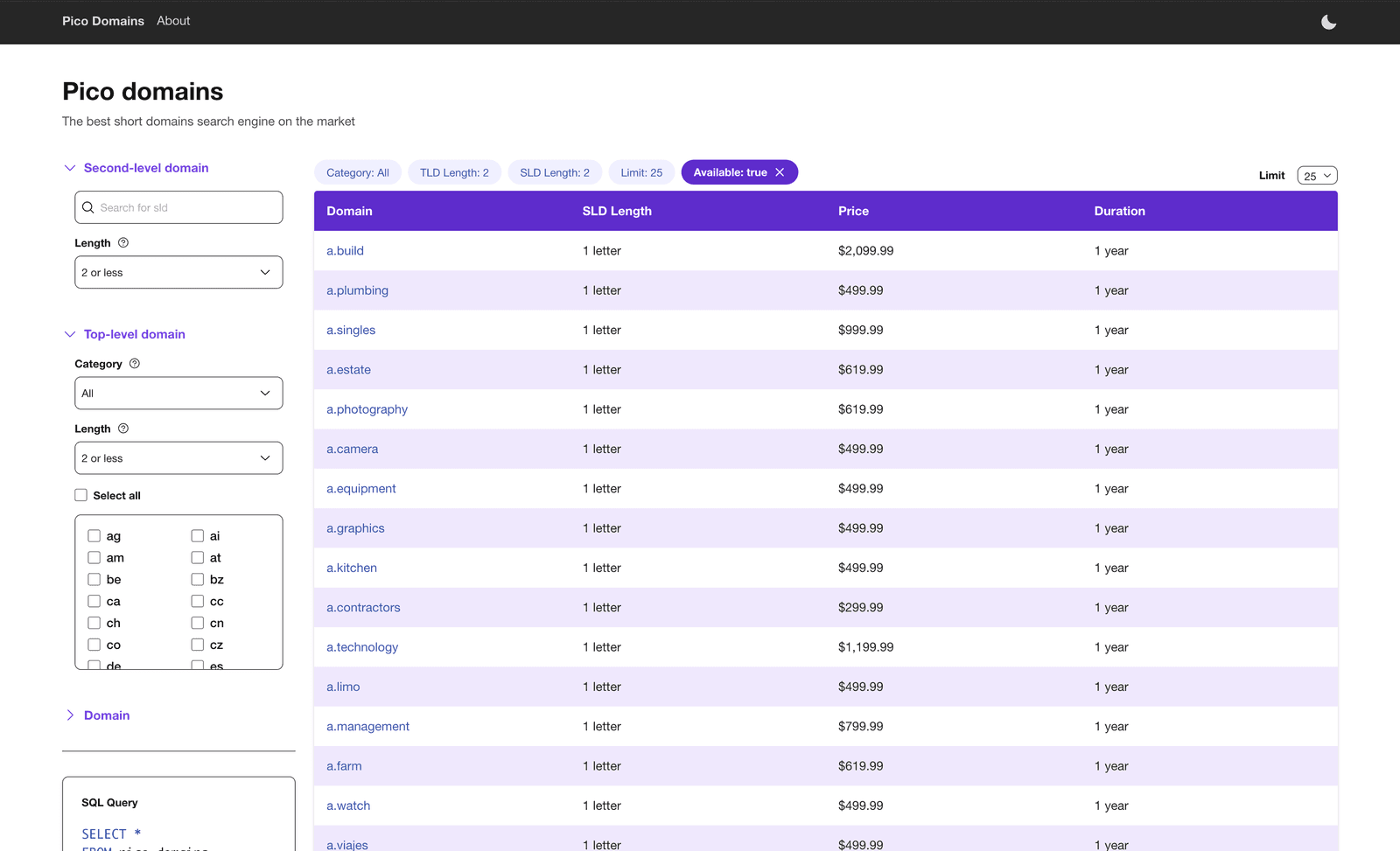Open the a.kitchen domain link
Viewport: 1400px width, 851px height.
pyautogui.click(x=352, y=568)
